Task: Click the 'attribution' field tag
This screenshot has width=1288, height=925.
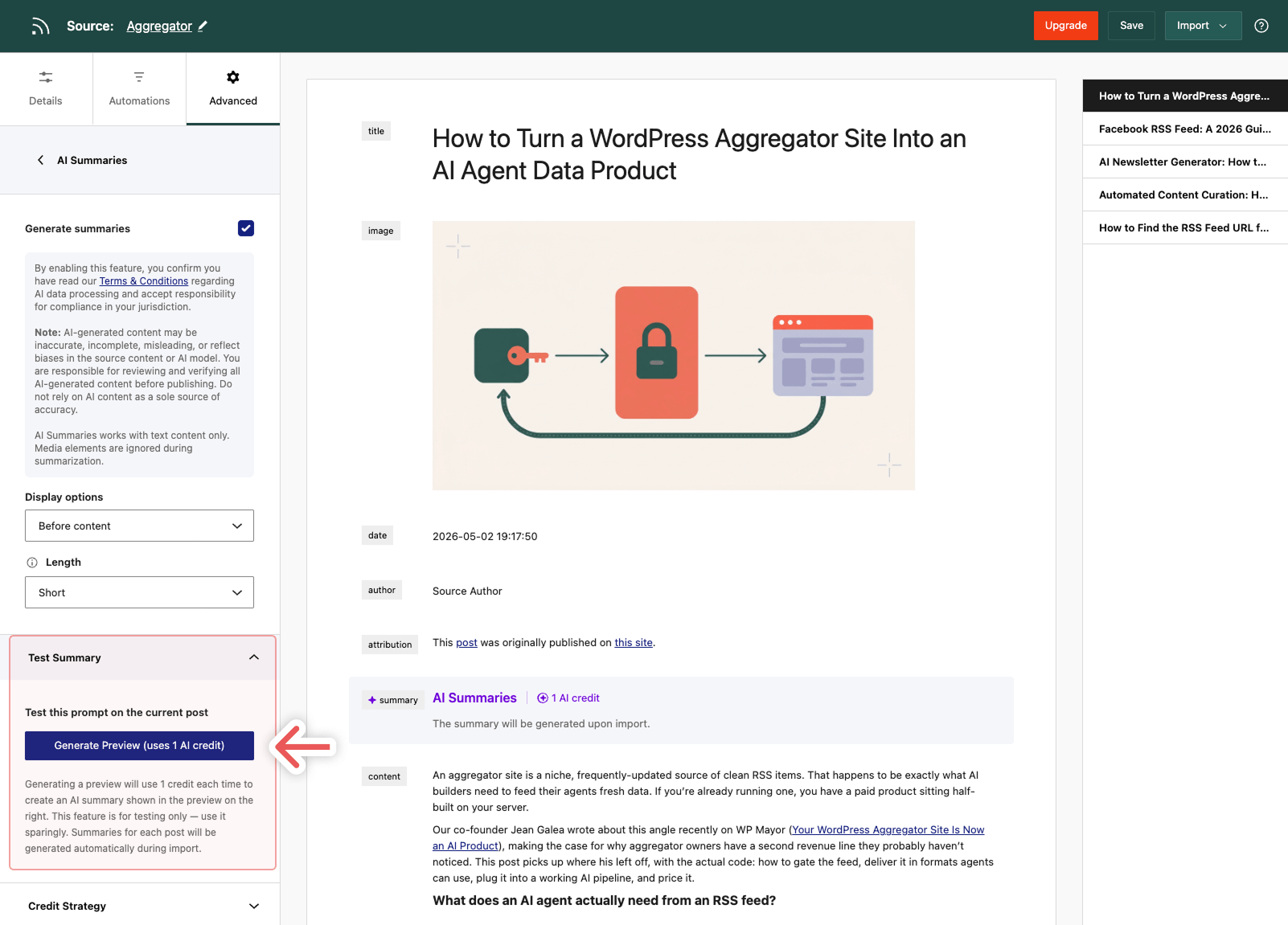Action: [390, 645]
